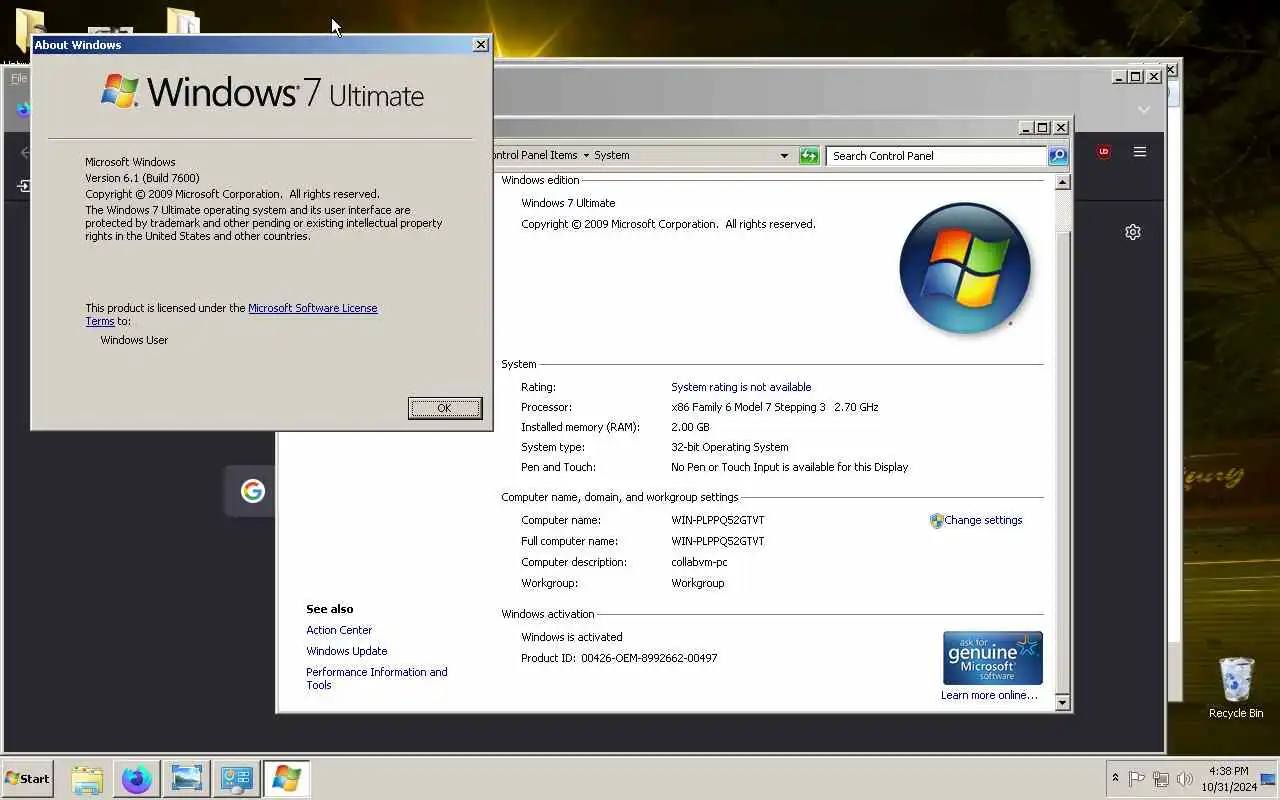Image resolution: width=1280 pixels, height=800 pixels.
Task: Click the Change settings shield icon
Action: (x=936, y=521)
